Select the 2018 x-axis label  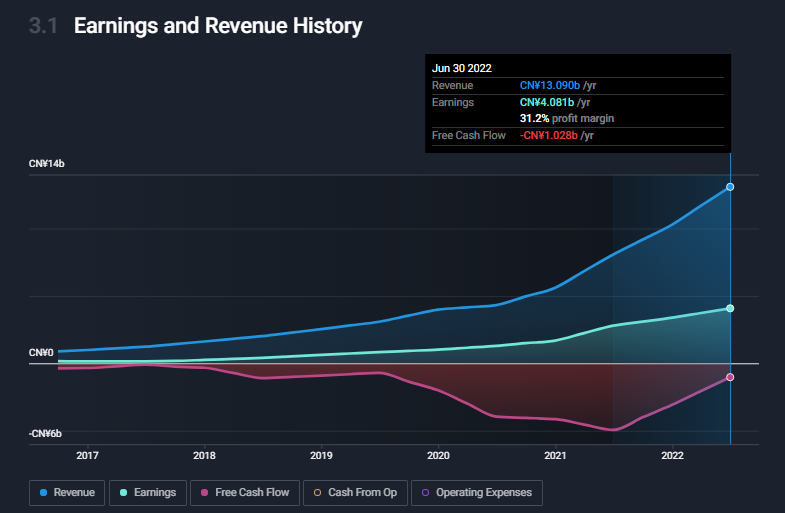[204, 455]
